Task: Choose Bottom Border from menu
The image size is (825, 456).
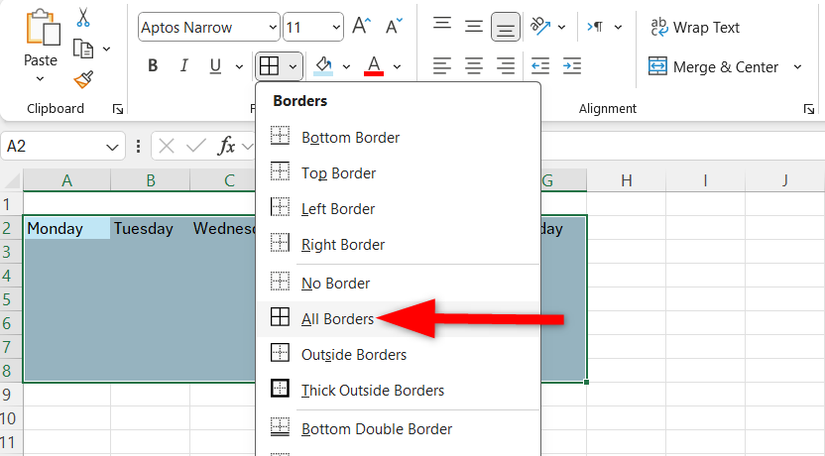Action: [x=398, y=137]
